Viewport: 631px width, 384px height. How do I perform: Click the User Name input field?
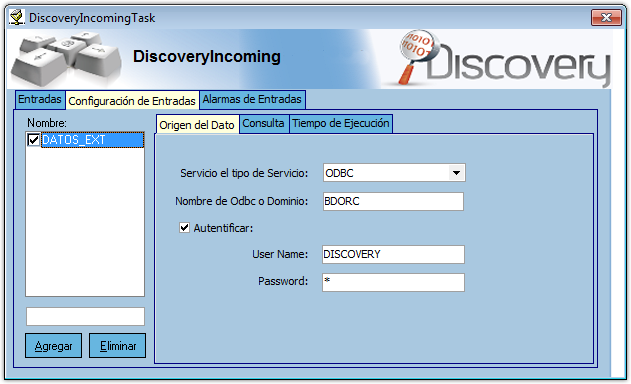coord(393,254)
